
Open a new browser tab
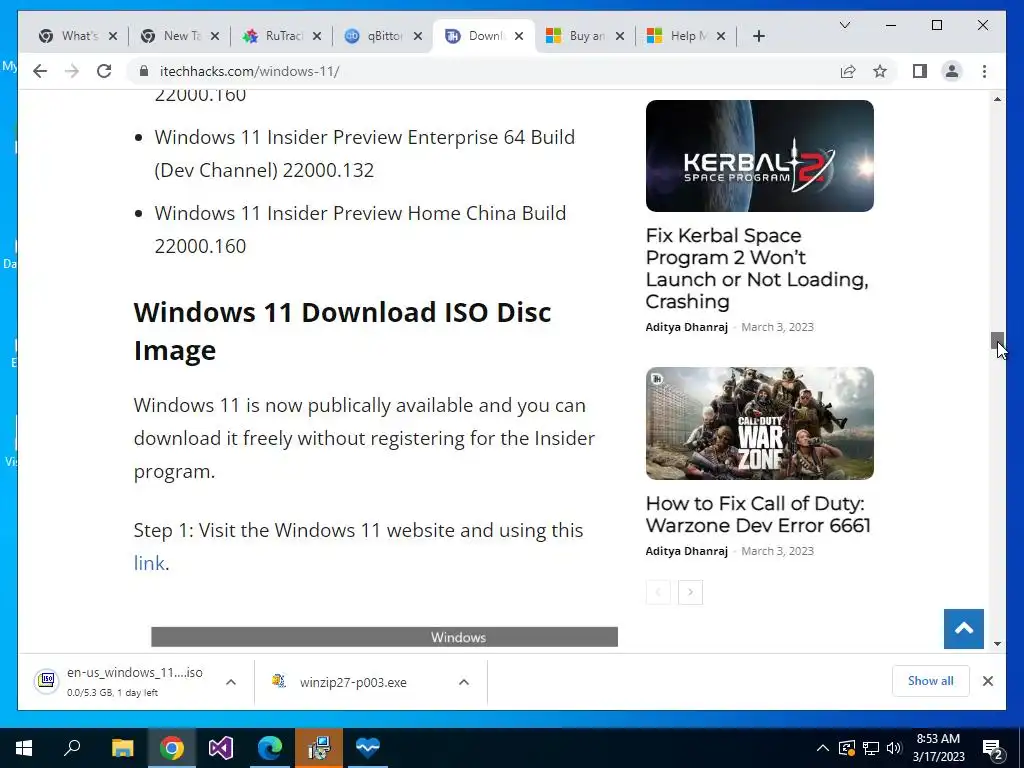758,36
